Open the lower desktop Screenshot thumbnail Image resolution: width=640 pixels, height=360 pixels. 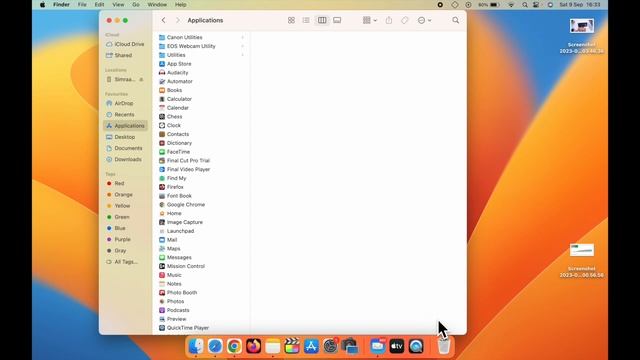coord(582,250)
